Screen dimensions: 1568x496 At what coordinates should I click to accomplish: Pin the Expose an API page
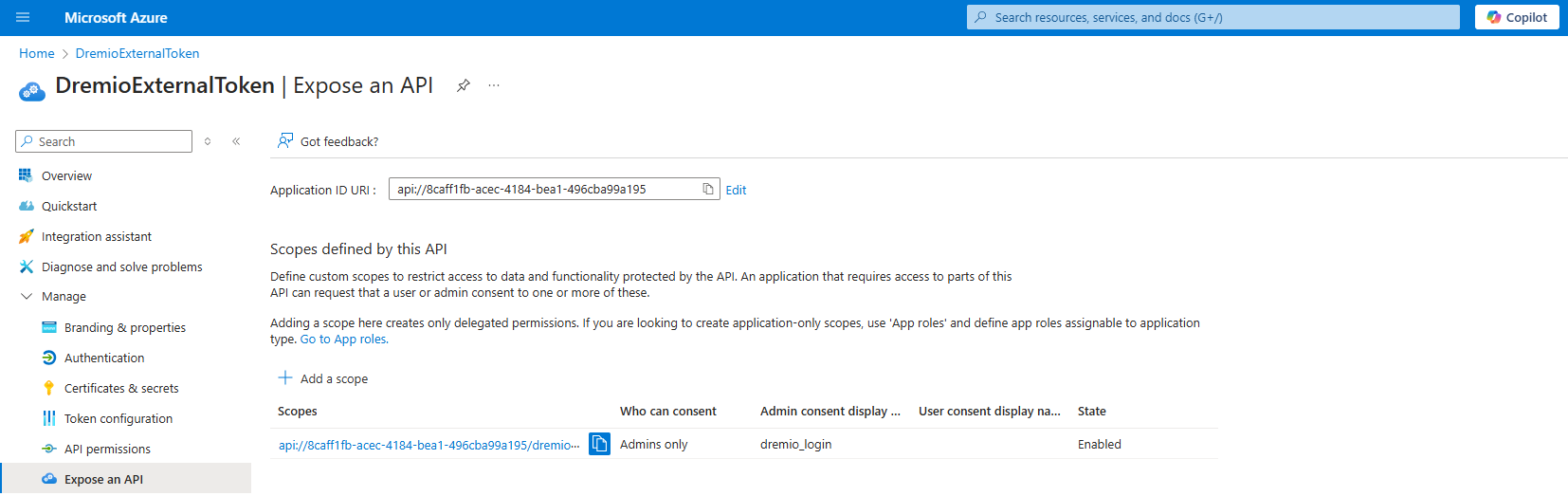464,85
